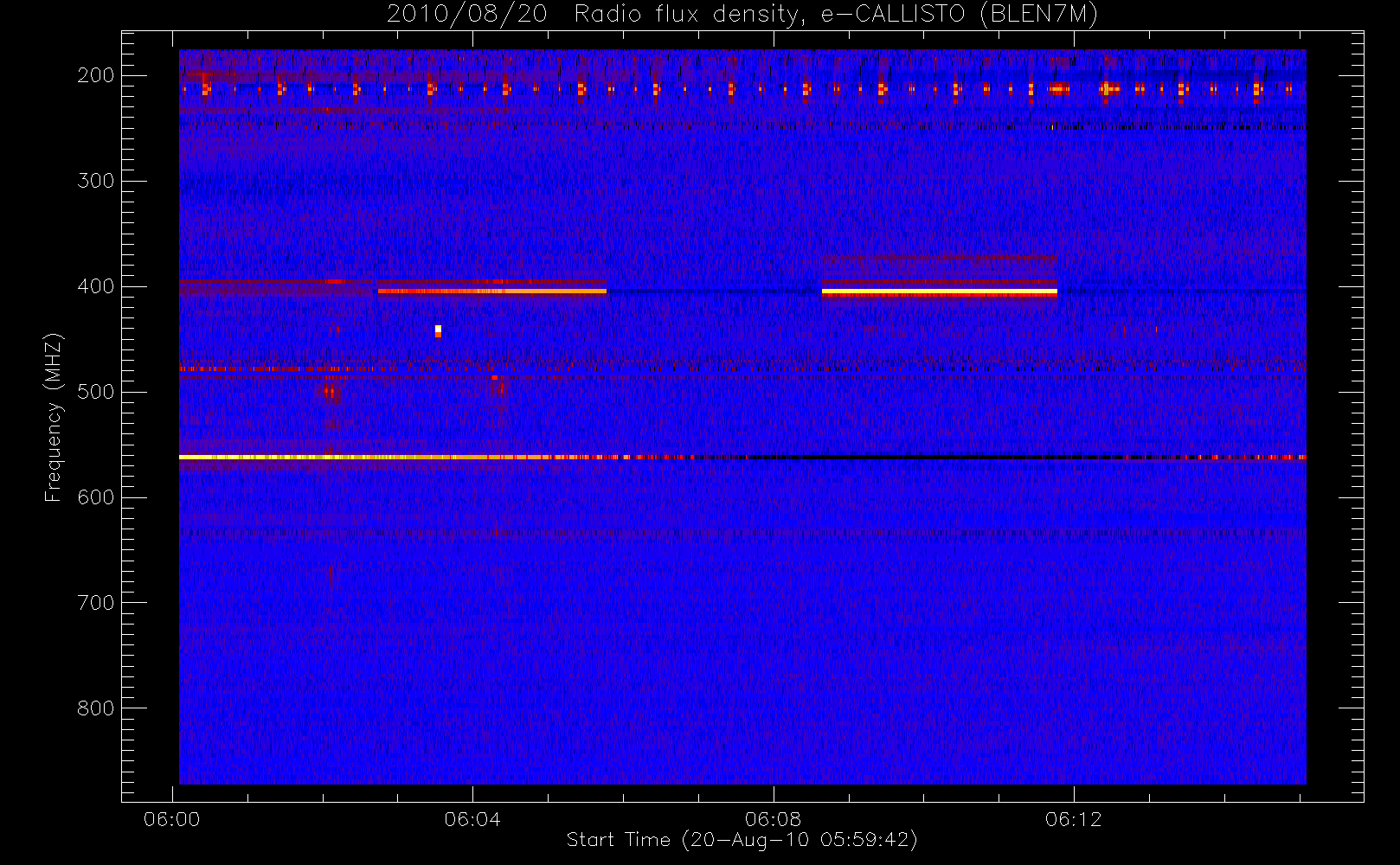The image size is (1400, 865).
Task: Click the 06:08 time axis label
Action: tap(773, 819)
